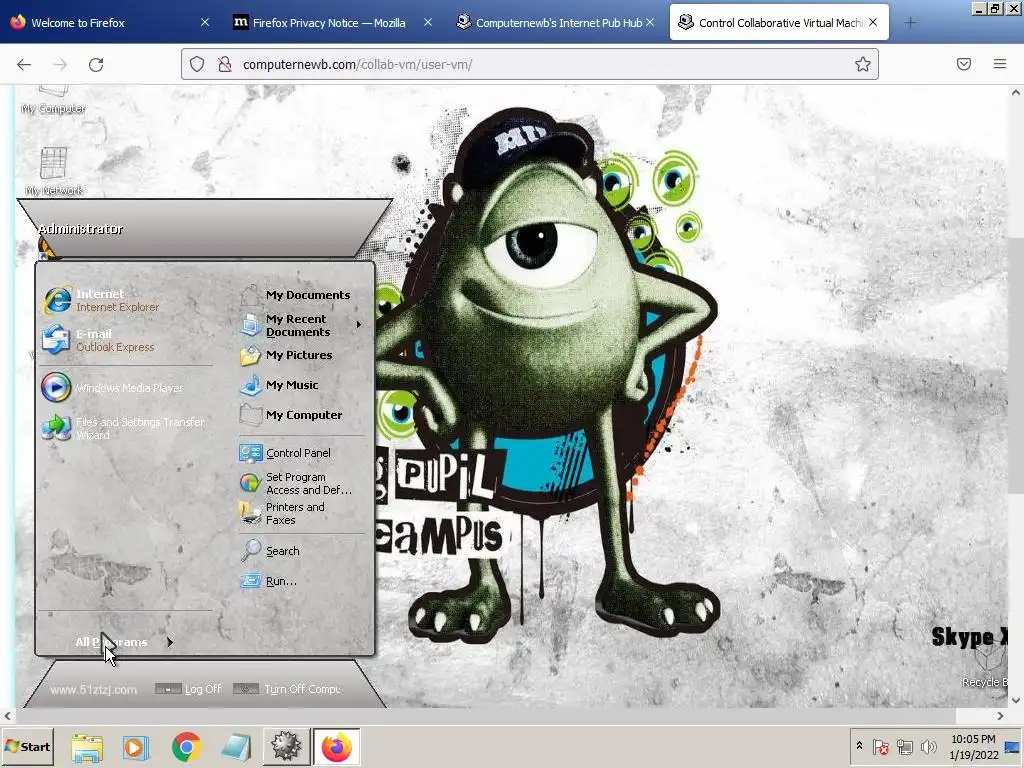Viewport: 1024px width, 768px height.
Task: Expand All Programs menu
Action: click(x=124, y=642)
